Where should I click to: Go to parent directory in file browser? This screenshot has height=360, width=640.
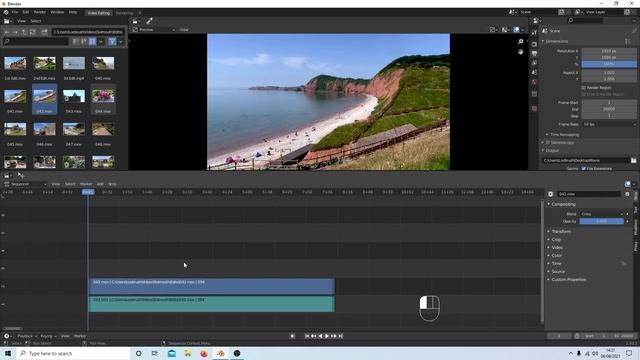(24, 32)
